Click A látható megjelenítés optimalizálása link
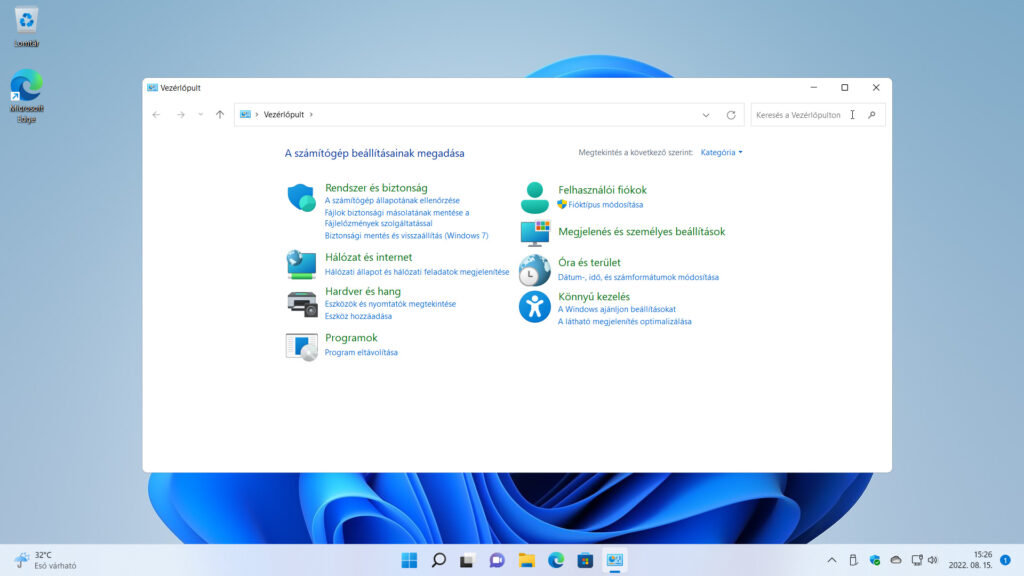The image size is (1024, 576). pyautogui.click(x=624, y=321)
